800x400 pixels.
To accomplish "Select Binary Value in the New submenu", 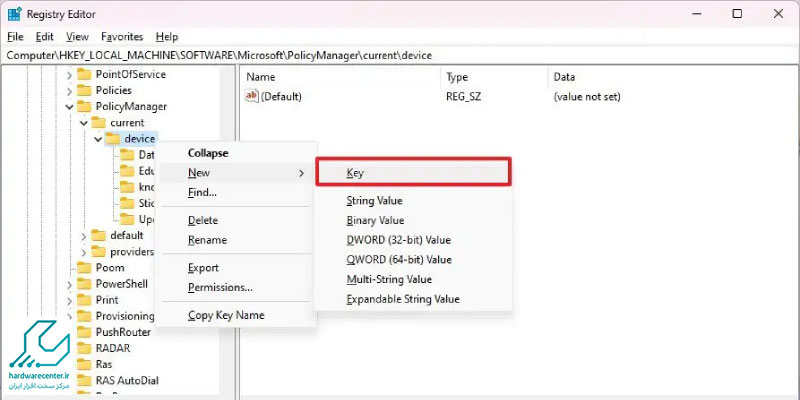I will (413, 220).
